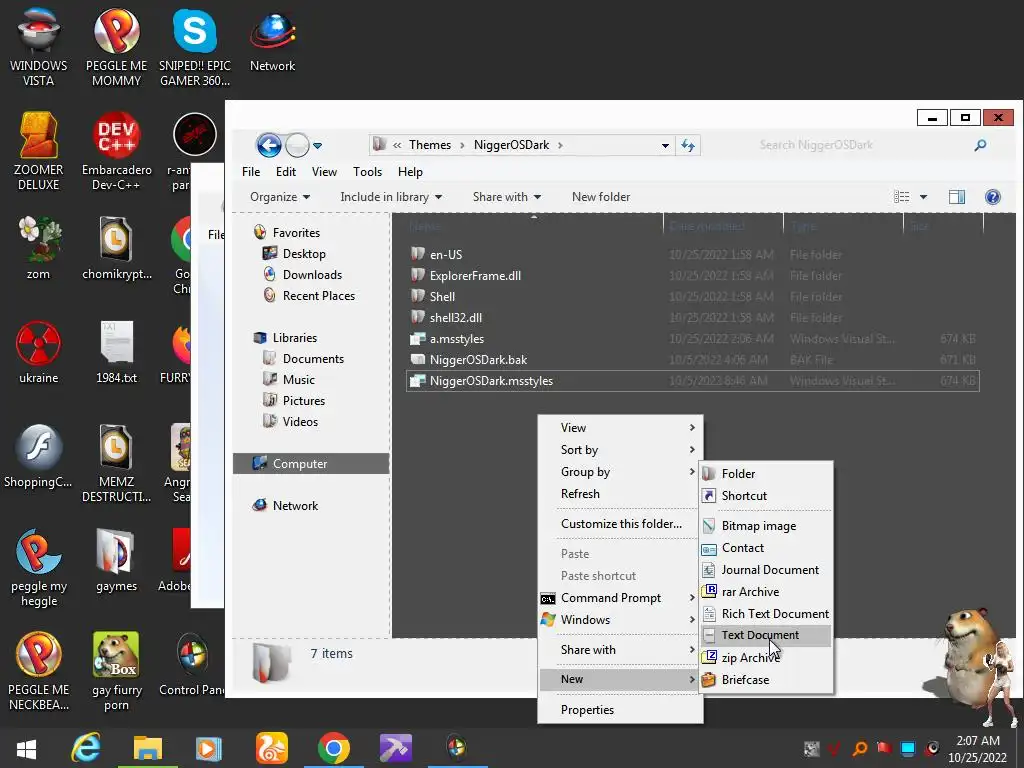Select ZOOMER DELUXE desktop icon
The image size is (1024, 768).
click(39, 152)
